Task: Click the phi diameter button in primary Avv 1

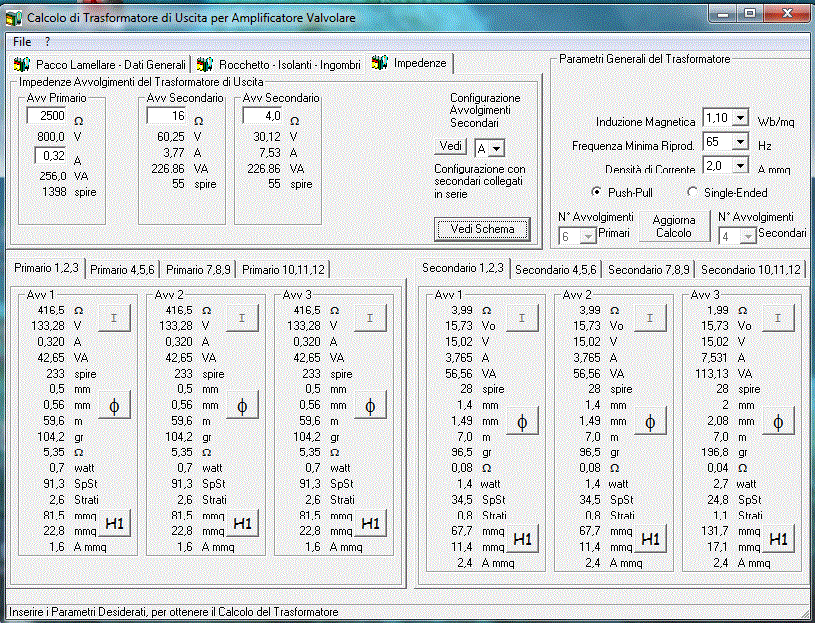Action: 114,405
